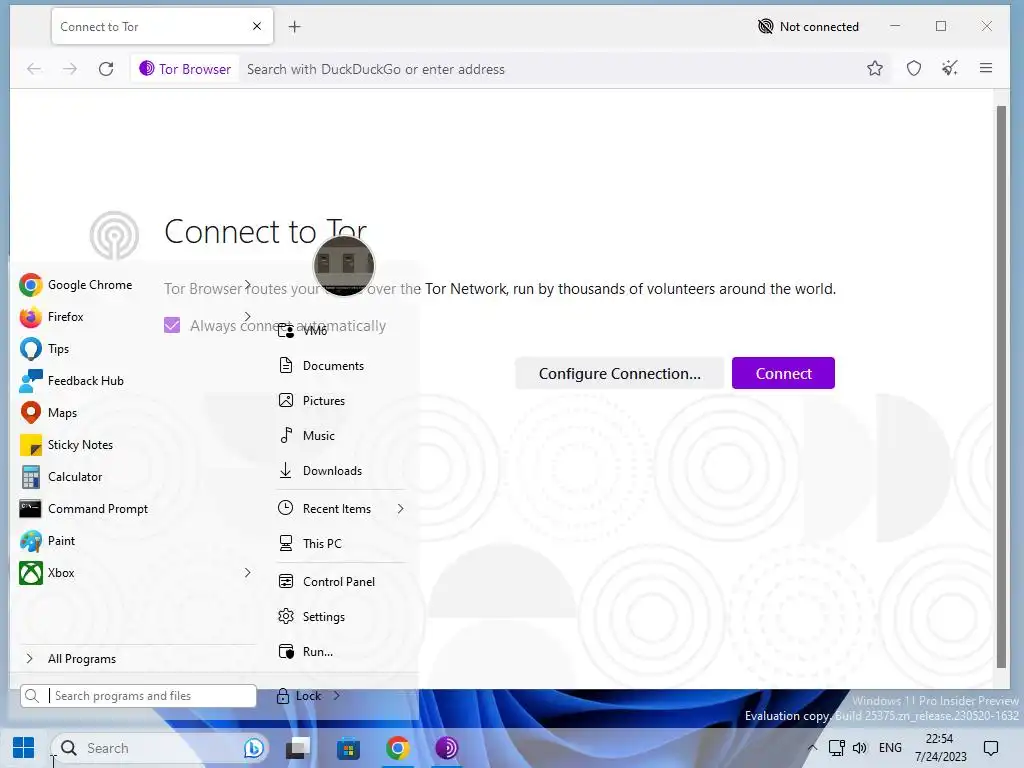Open Feedback Hub in start menu
Image resolution: width=1024 pixels, height=768 pixels.
[x=72, y=381]
